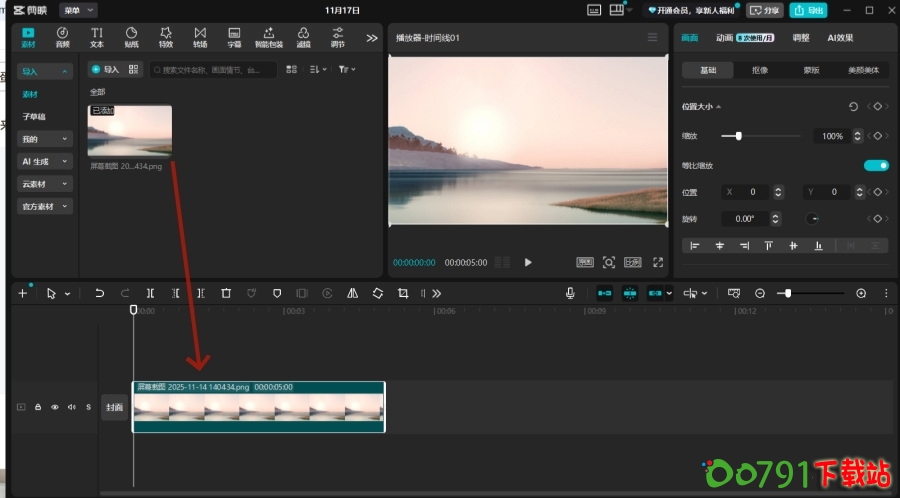This screenshot has height=498, width=900.
Task: Switch to the 调整 tab
Action: (801, 37)
